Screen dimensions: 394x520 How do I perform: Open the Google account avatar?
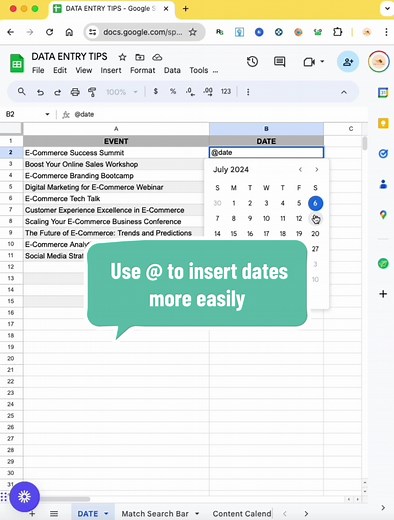[x=379, y=62]
